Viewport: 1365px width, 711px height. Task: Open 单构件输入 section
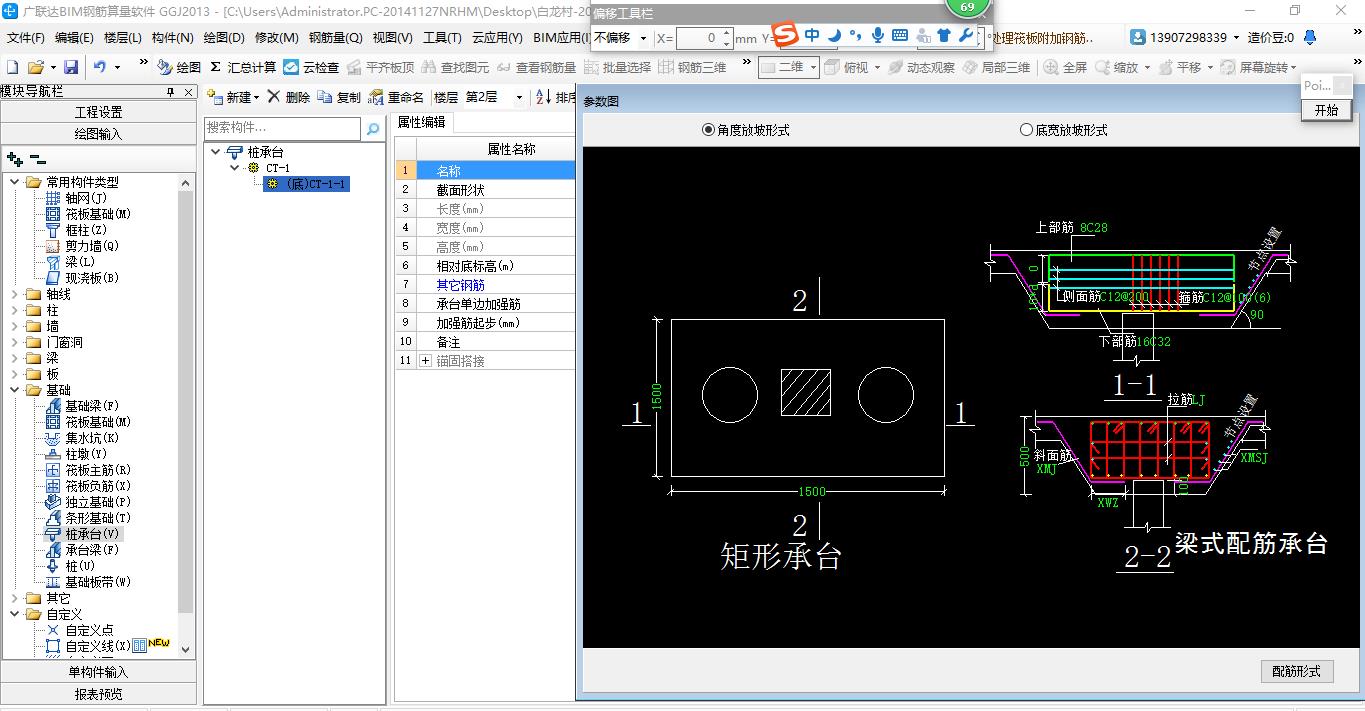[99, 672]
